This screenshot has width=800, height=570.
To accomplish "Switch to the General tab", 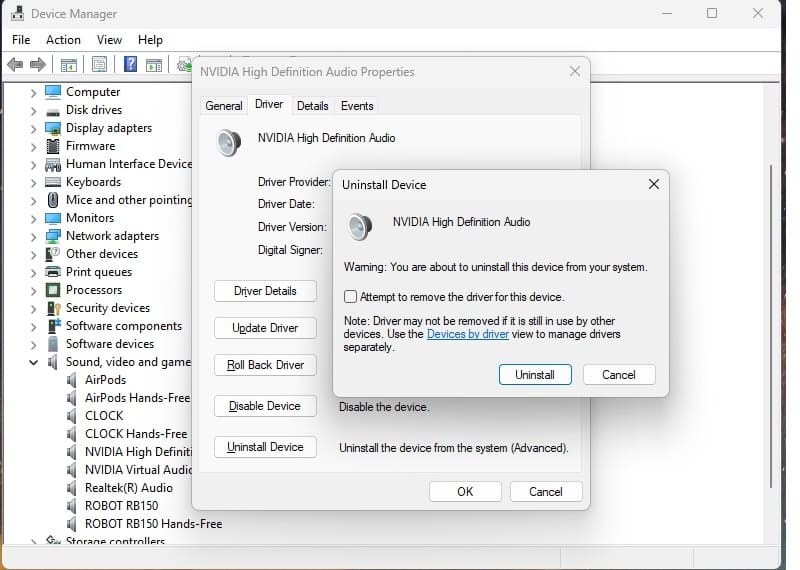I will (x=223, y=106).
